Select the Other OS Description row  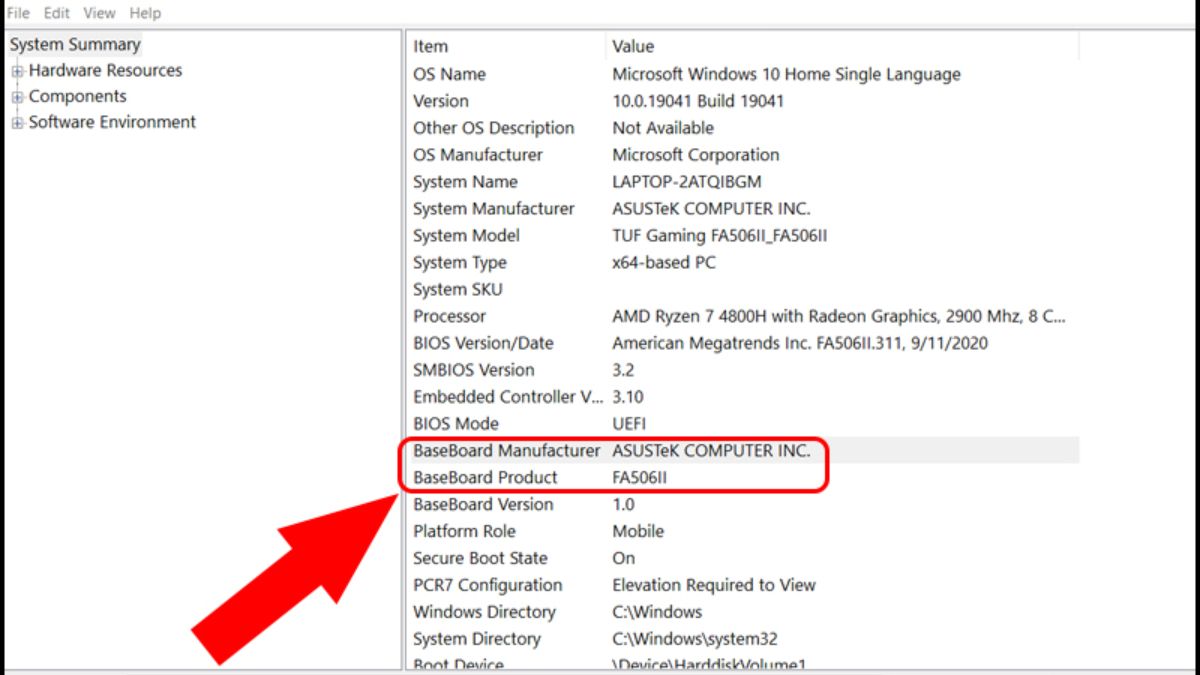743,128
